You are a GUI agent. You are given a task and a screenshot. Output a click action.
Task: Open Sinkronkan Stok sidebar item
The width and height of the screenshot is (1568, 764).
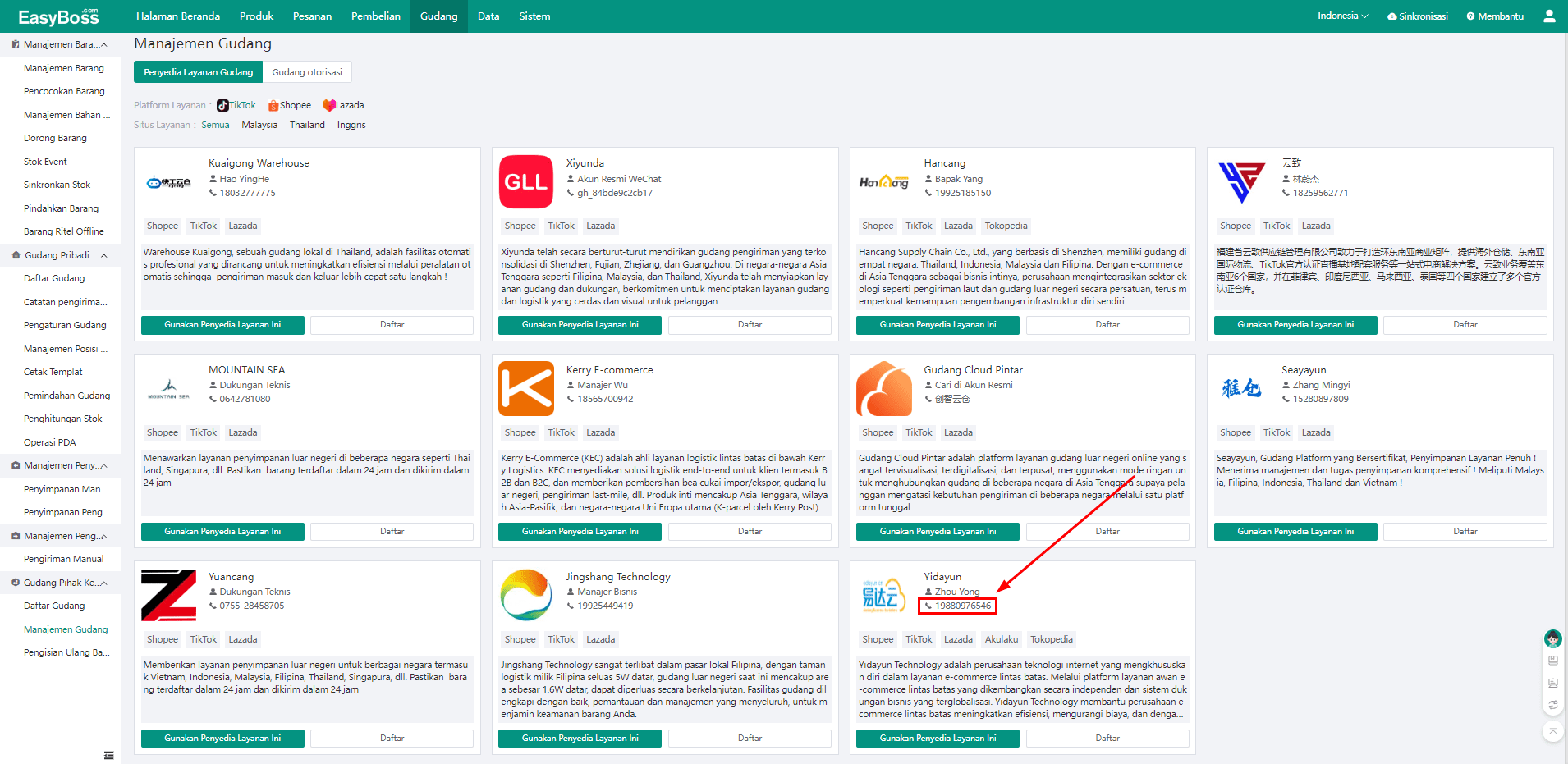[57, 185]
